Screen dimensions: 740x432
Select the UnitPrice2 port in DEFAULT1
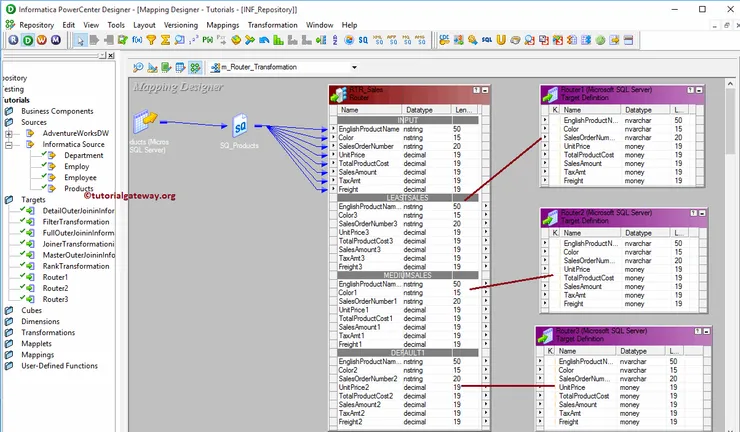coord(354,387)
